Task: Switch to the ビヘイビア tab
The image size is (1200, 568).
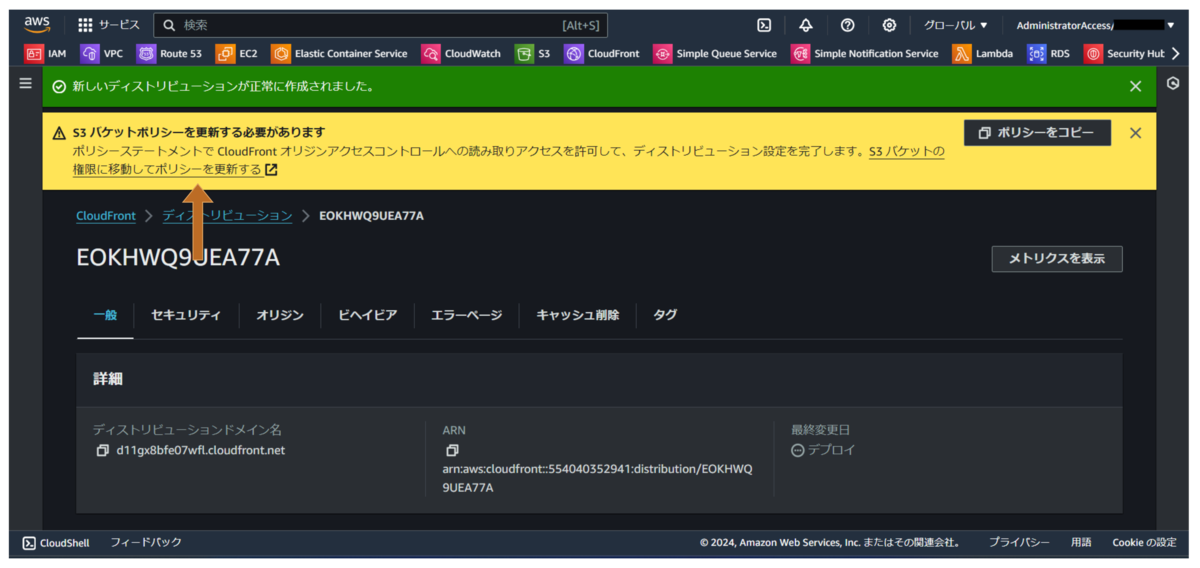Action: (x=367, y=315)
